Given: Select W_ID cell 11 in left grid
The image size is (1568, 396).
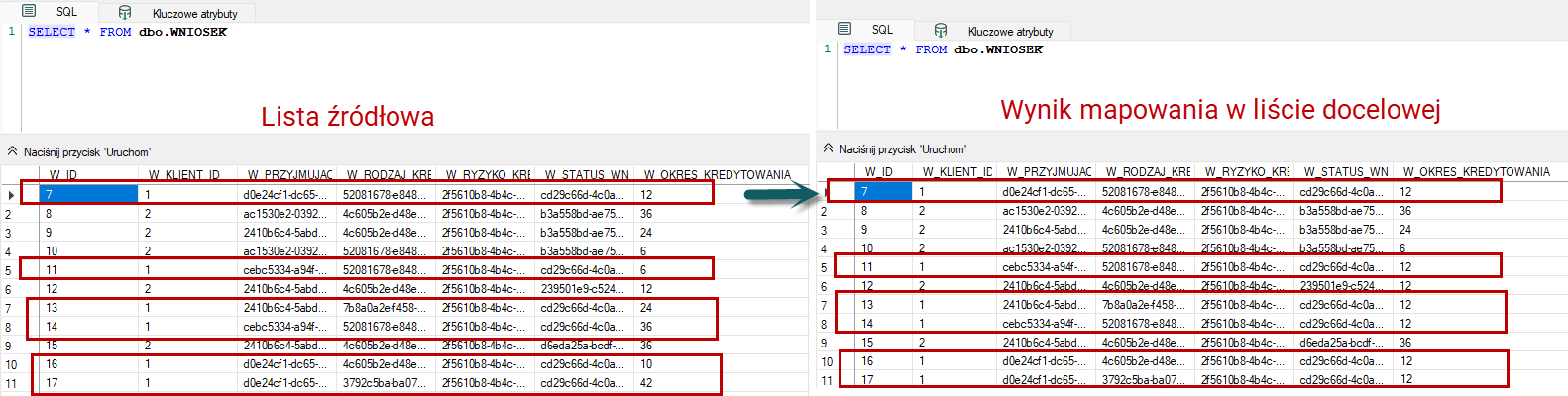Looking at the screenshot, I should point(88,270).
